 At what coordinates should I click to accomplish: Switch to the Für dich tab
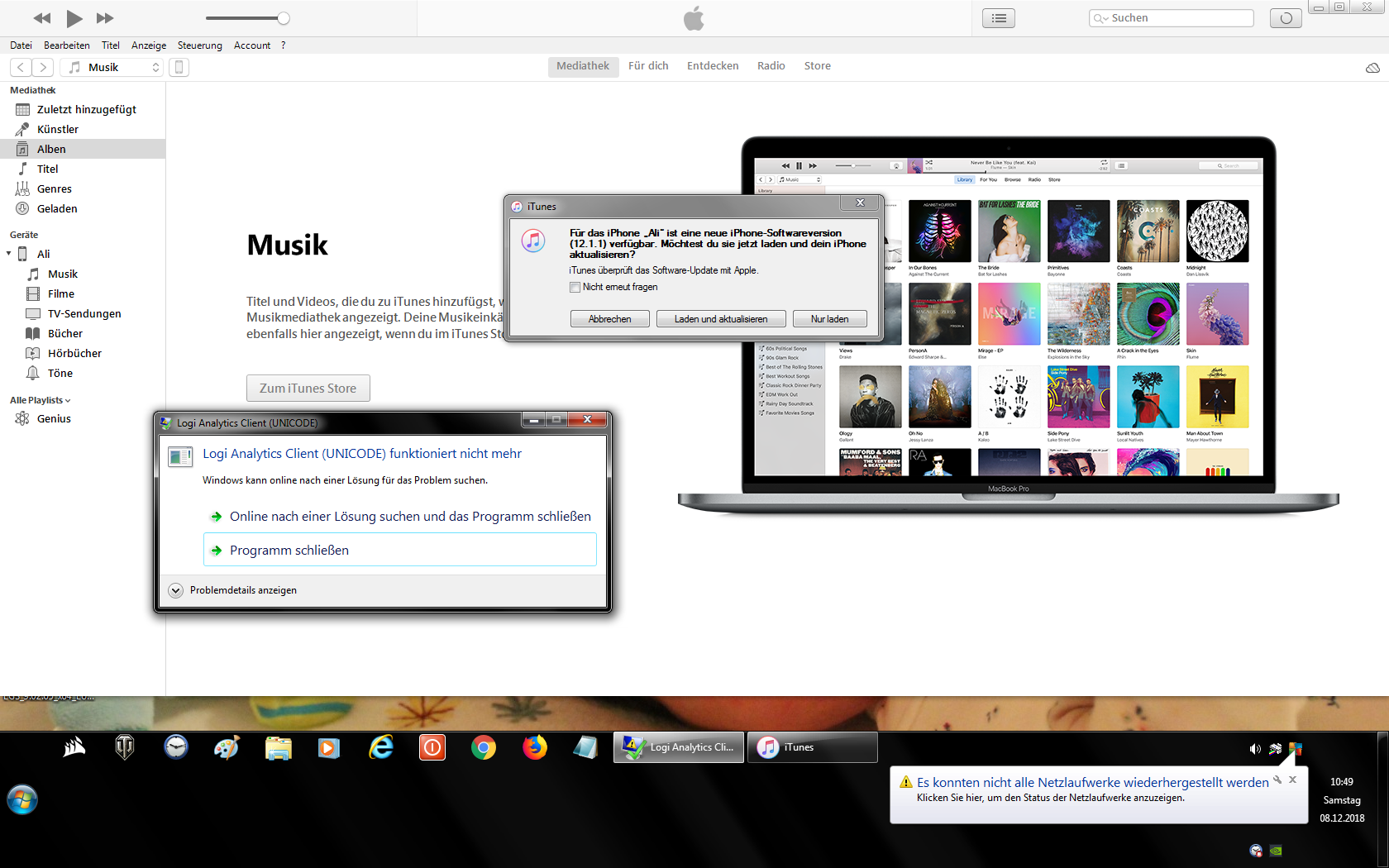pyautogui.click(x=648, y=66)
